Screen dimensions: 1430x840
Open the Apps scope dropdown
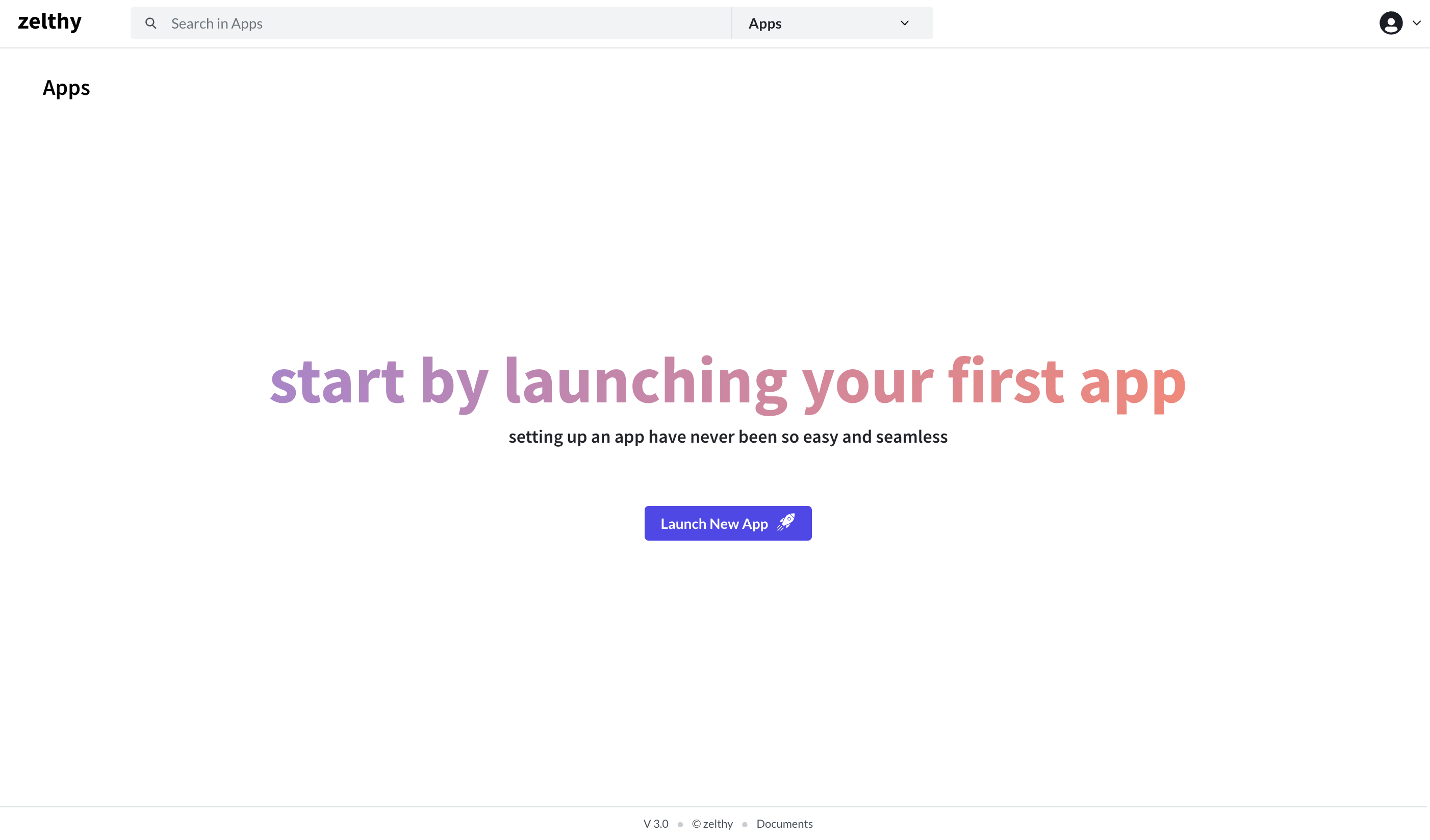coord(832,23)
